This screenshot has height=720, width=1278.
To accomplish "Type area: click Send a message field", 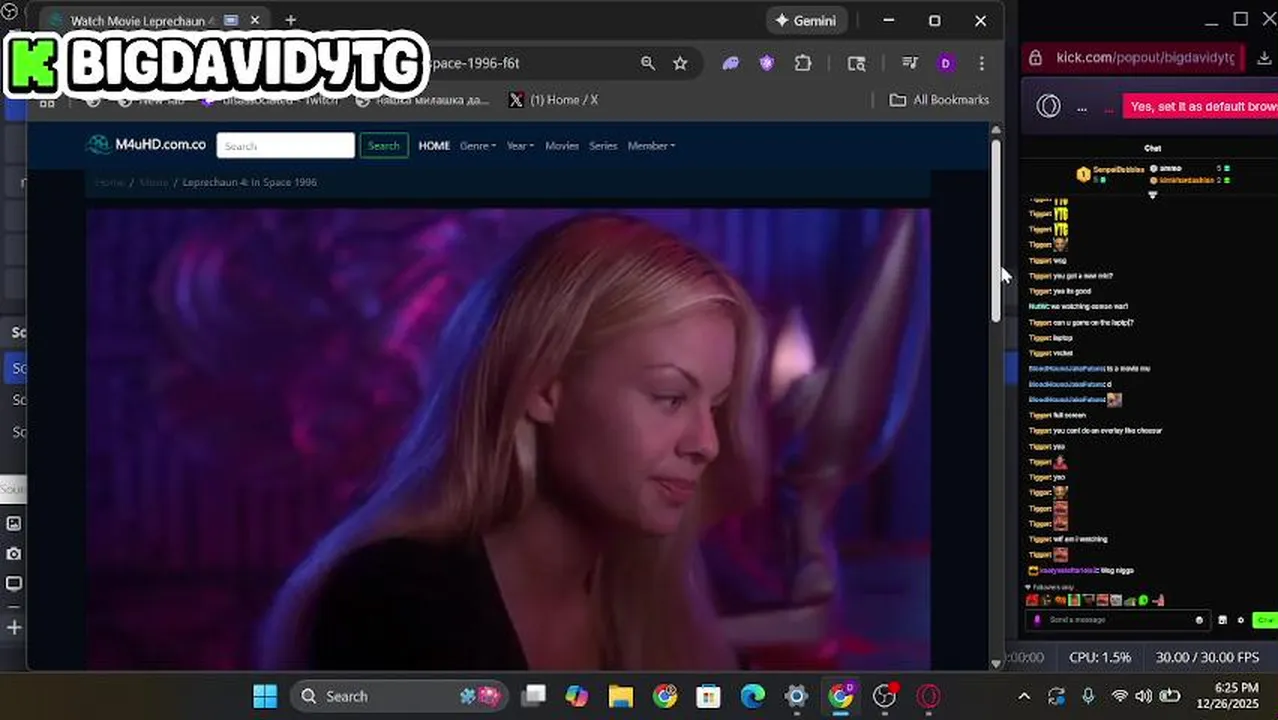I will pyautogui.click(x=1118, y=620).
